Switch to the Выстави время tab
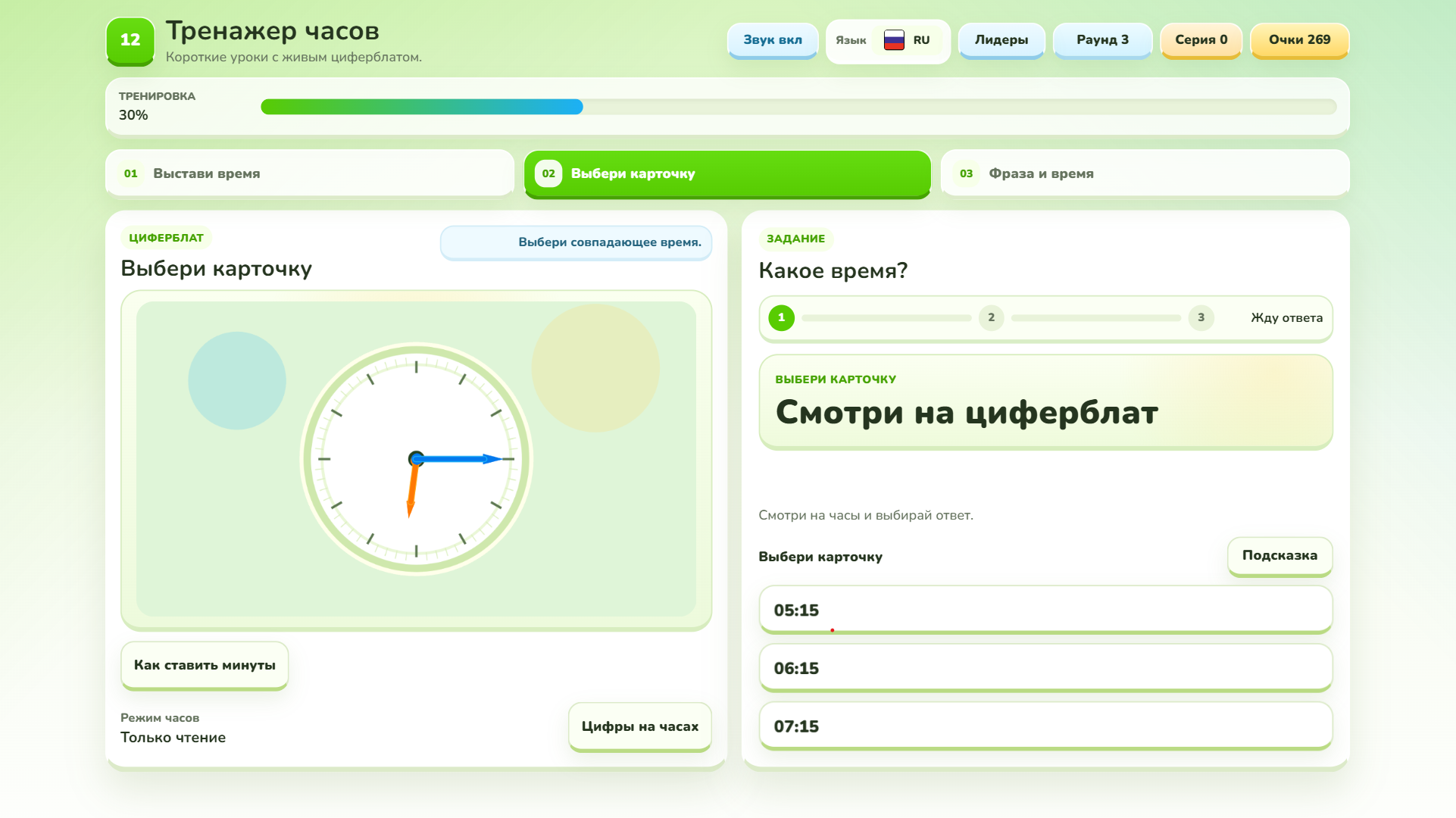Screen dimensions: 1456x818 click(x=310, y=173)
